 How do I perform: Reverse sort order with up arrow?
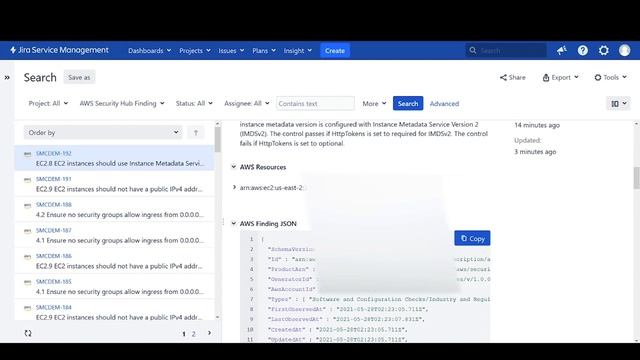196,132
